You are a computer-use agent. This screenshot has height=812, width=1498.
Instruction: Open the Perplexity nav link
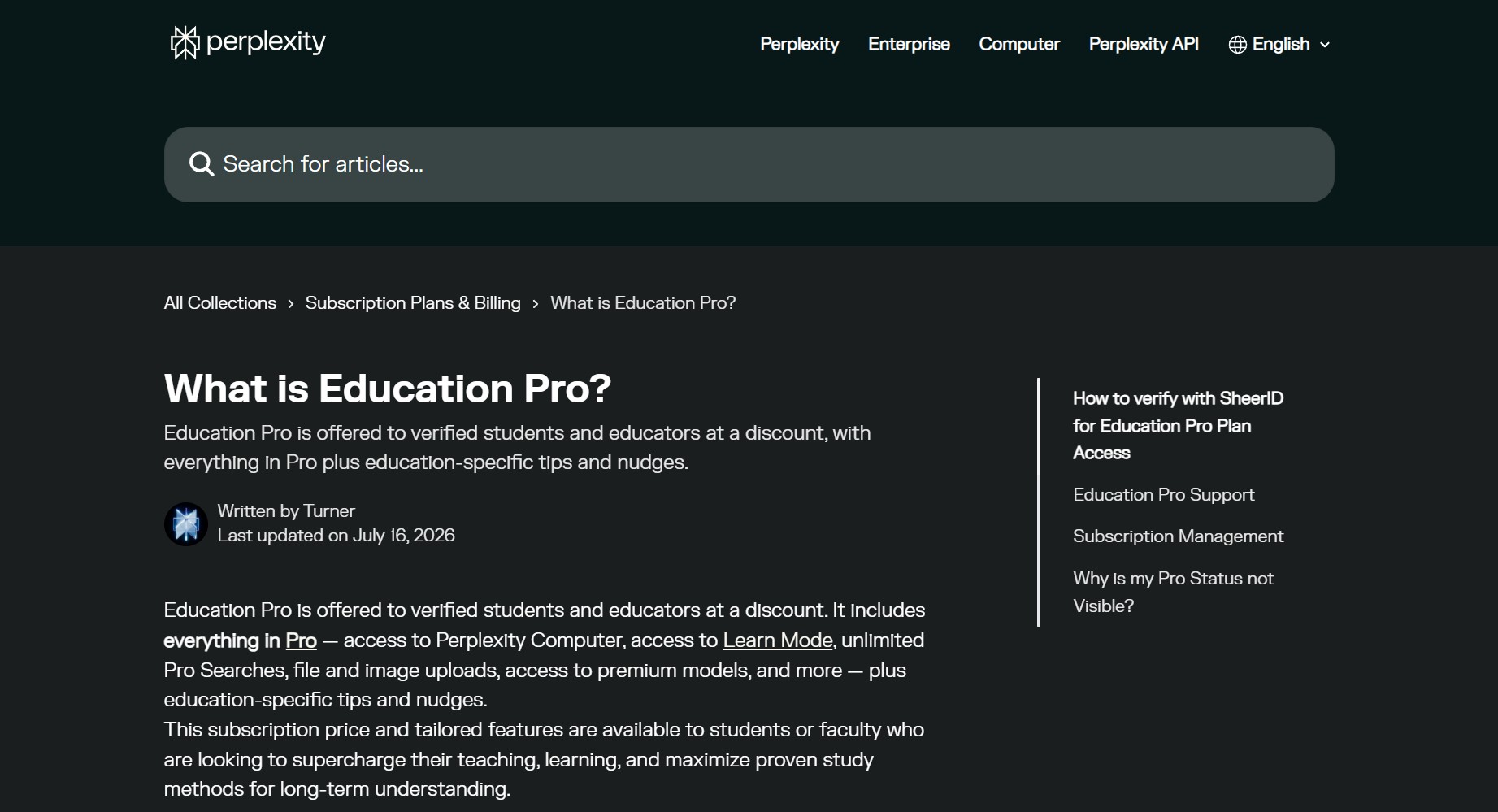coord(799,45)
